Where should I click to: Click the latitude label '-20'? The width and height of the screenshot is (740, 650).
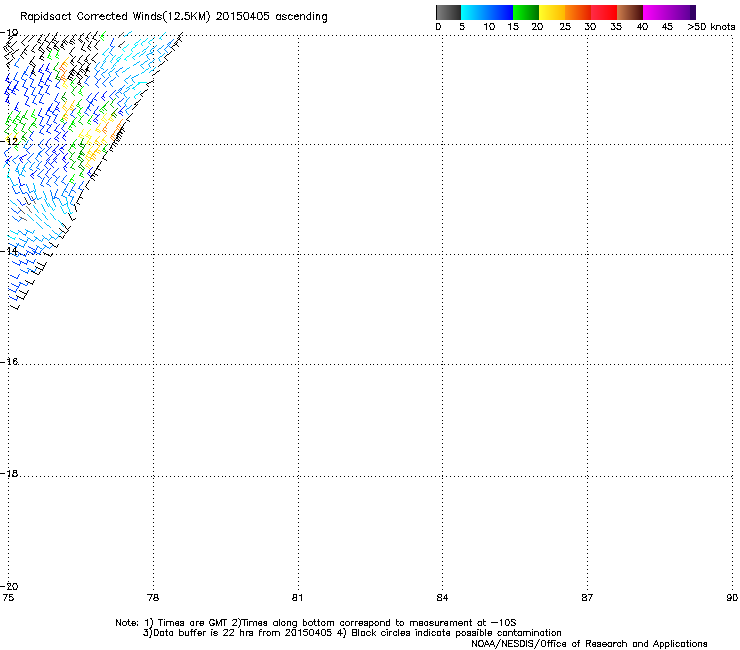coord(9,586)
